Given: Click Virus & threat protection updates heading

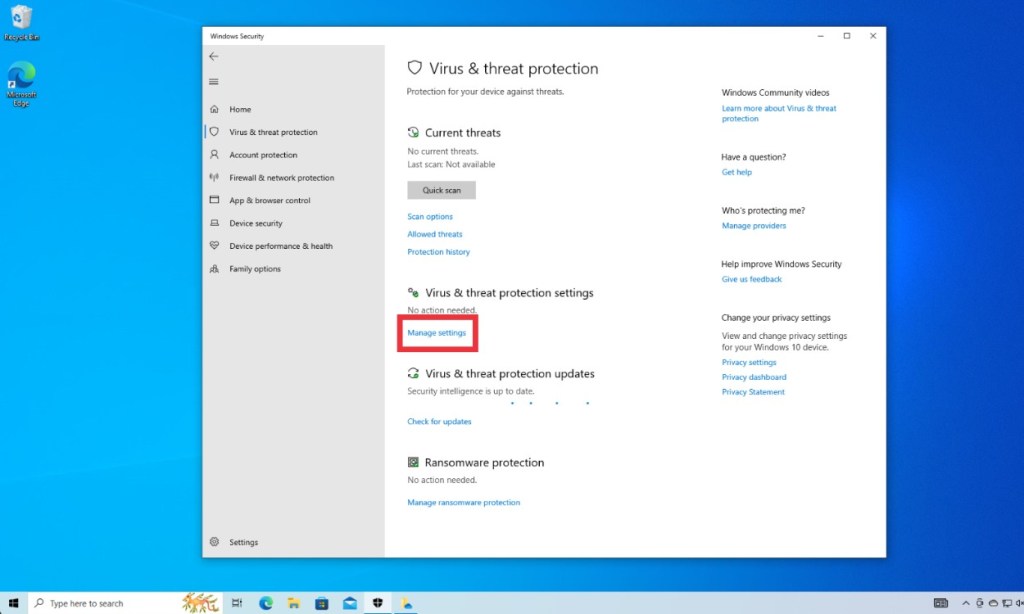Looking at the screenshot, I should pyautogui.click(x=509, y=374).
